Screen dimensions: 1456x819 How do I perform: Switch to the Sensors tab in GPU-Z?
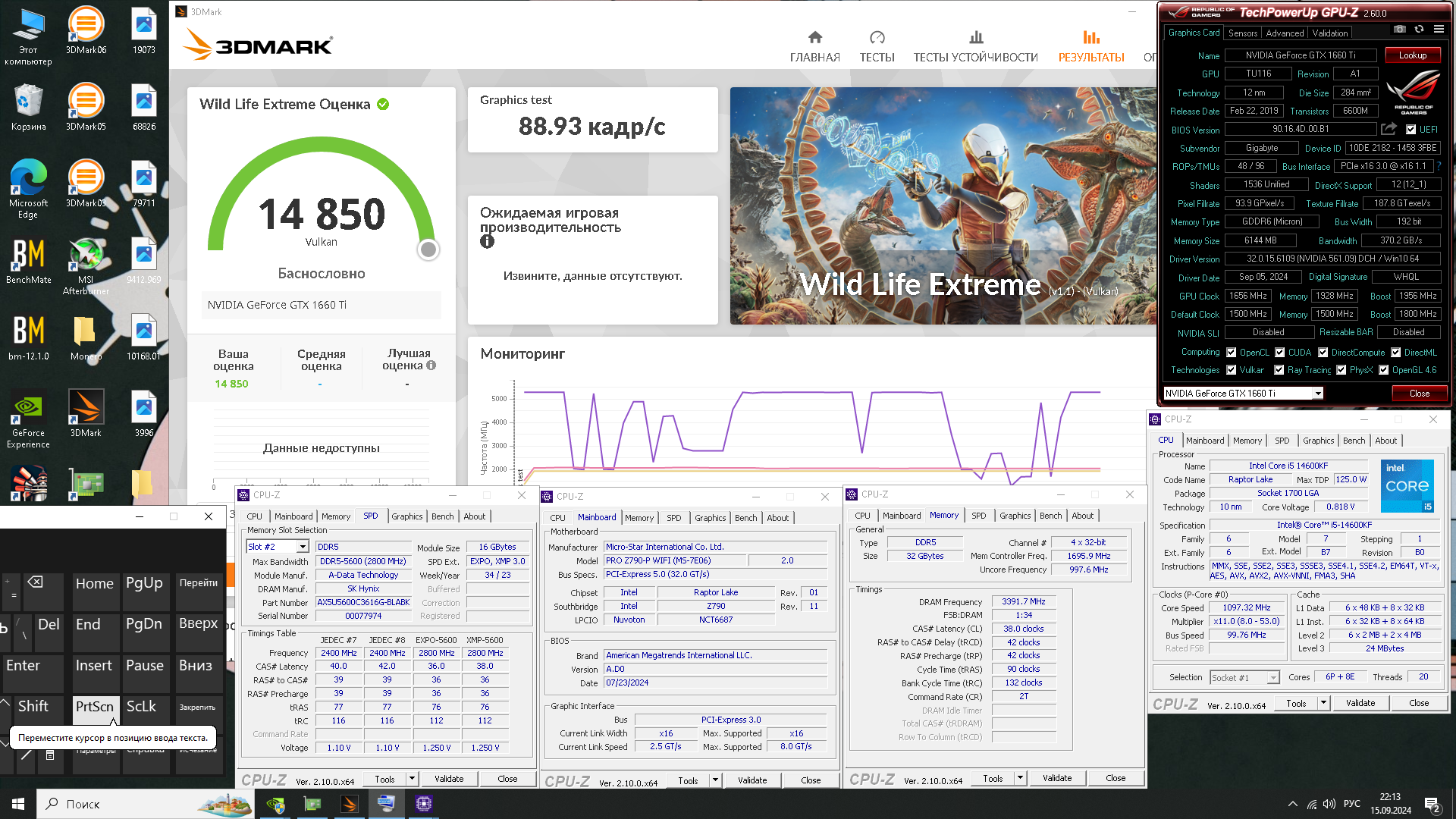click(x=1243, y=33)
